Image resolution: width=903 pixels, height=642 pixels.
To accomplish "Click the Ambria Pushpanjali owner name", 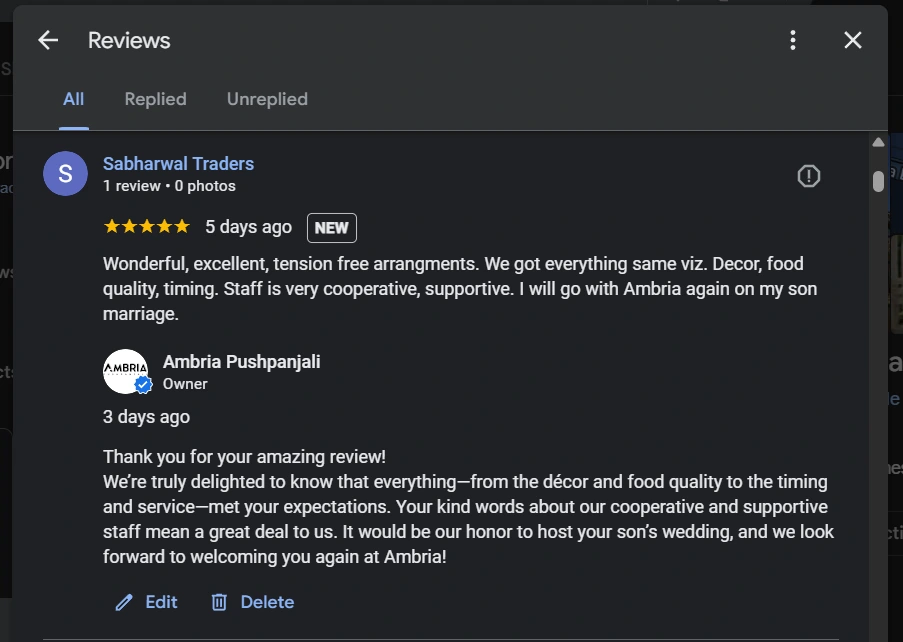I will [x=241, y=362].
